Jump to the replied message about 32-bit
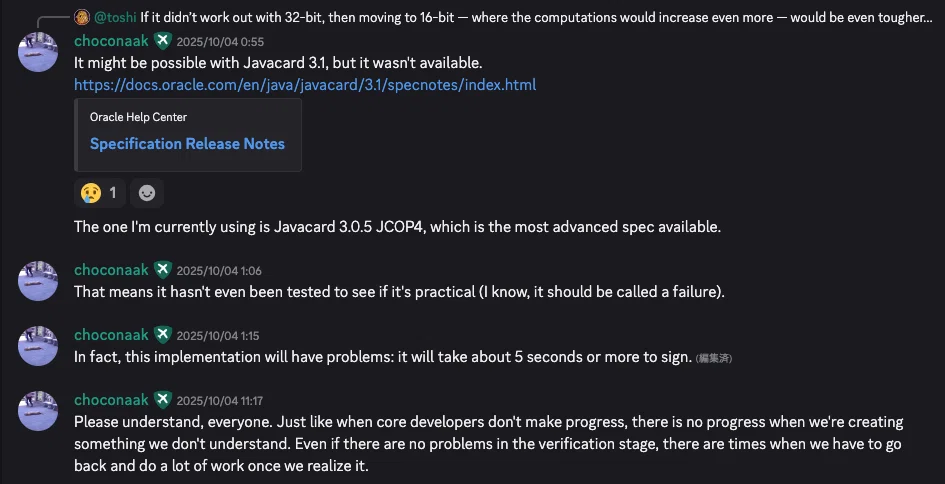 [536, 17]
